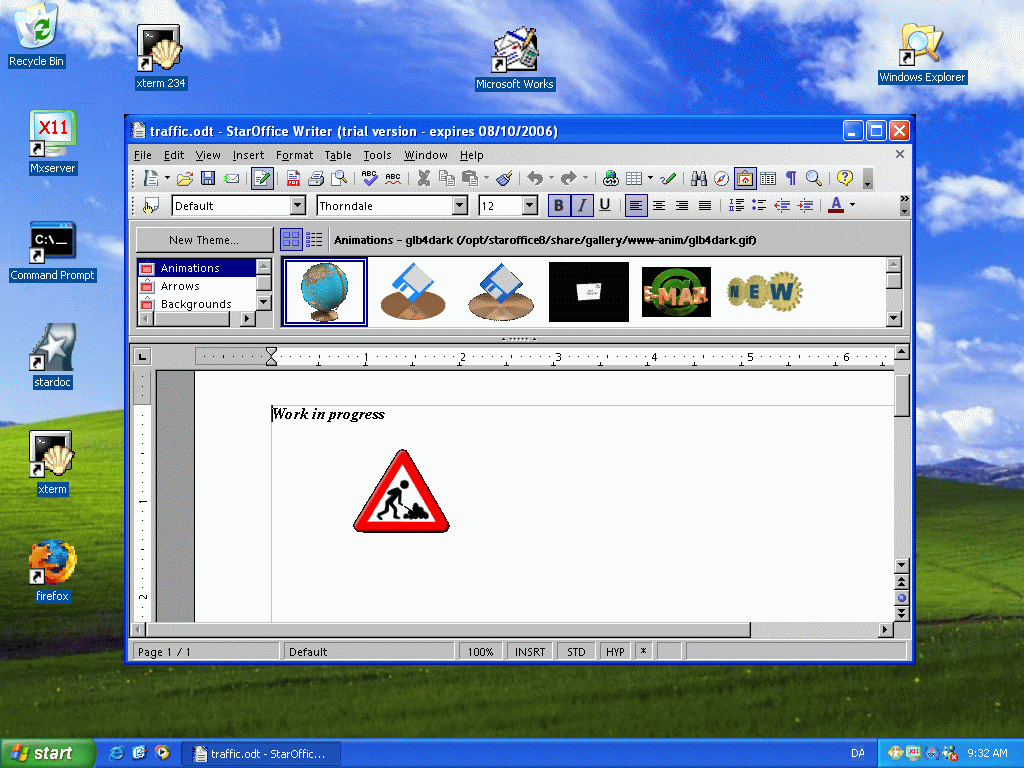This screenshot has height=768, width=1024.
Task: Switch the Gallery to Icon View
Action: coord(291,240)
